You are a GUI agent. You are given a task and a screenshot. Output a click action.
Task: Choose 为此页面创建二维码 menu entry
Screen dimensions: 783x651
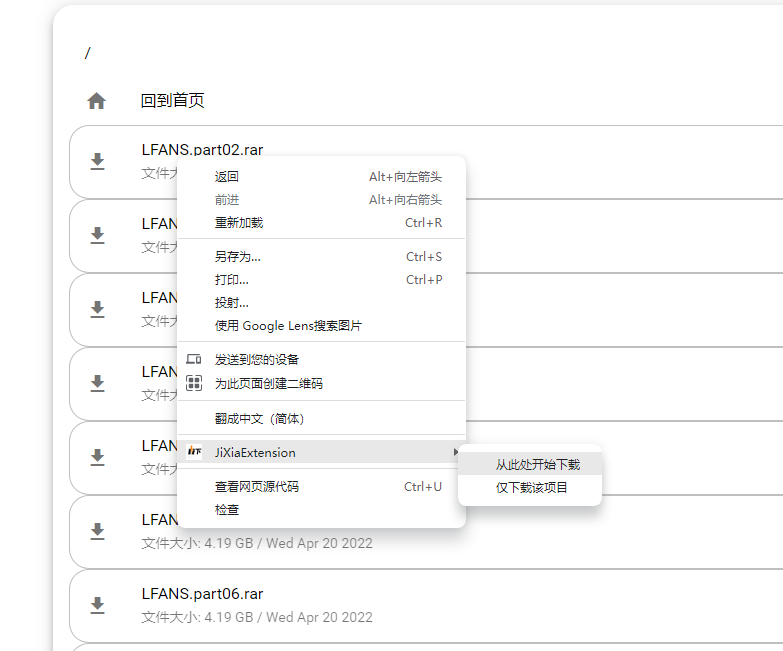tap(322, 383)
